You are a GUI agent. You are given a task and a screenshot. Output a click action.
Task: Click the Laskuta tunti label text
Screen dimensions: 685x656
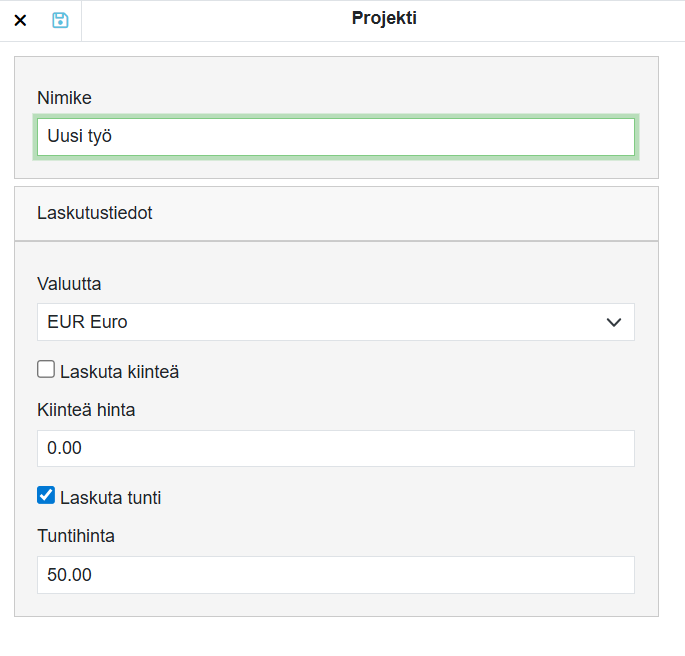(110, 498)
